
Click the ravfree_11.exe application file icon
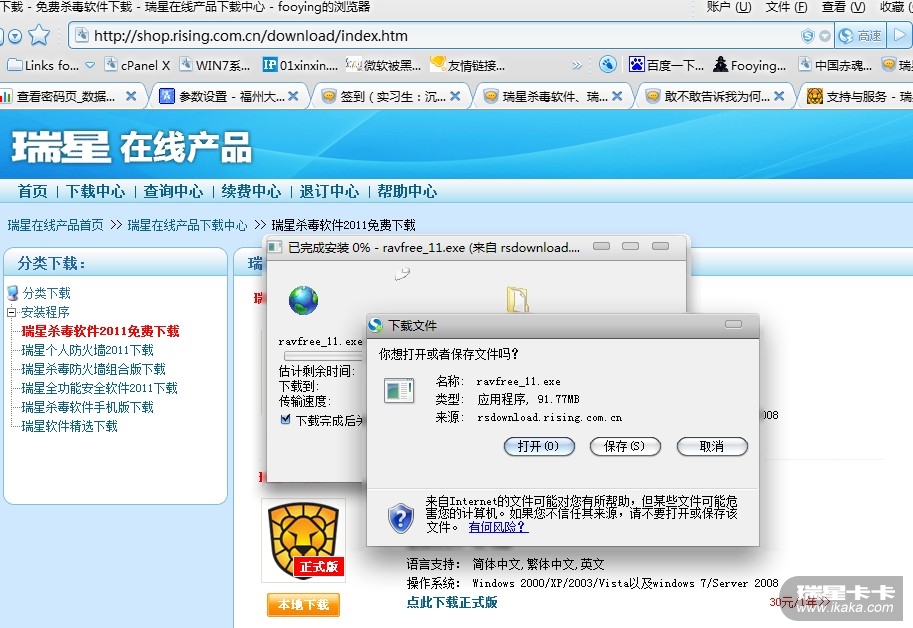pyautogui.click(x=399, y=391)
